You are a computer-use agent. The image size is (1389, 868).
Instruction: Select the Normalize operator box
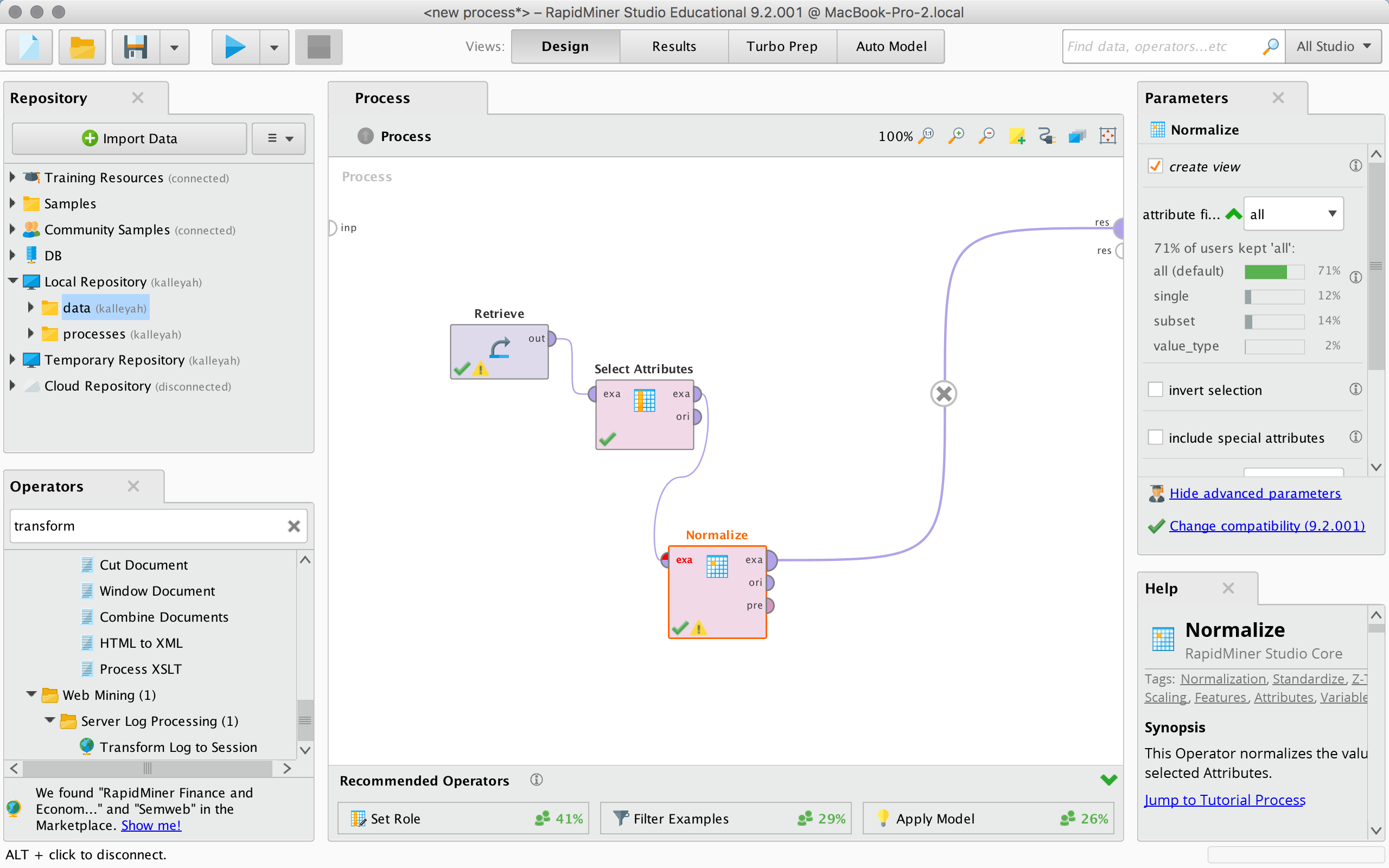click(717, 592)
